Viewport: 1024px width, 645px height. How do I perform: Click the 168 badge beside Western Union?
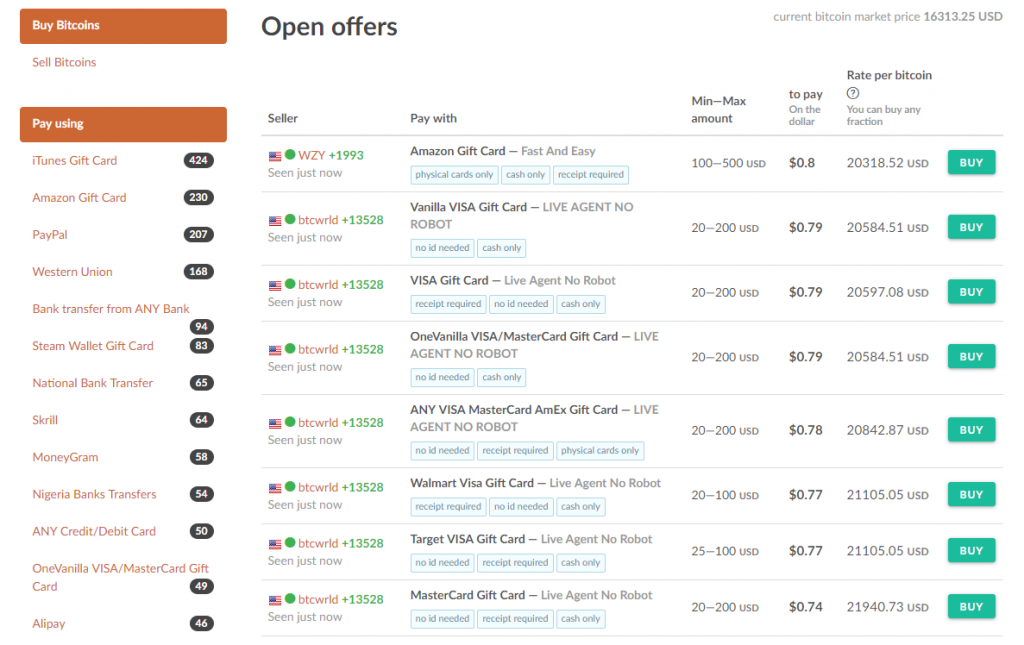coord(199,272)
